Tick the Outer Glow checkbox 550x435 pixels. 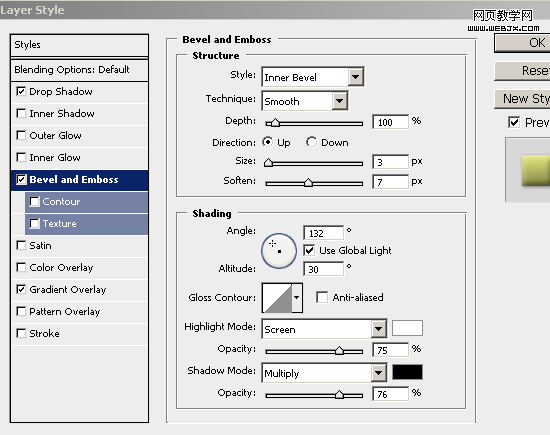(21, 135)
